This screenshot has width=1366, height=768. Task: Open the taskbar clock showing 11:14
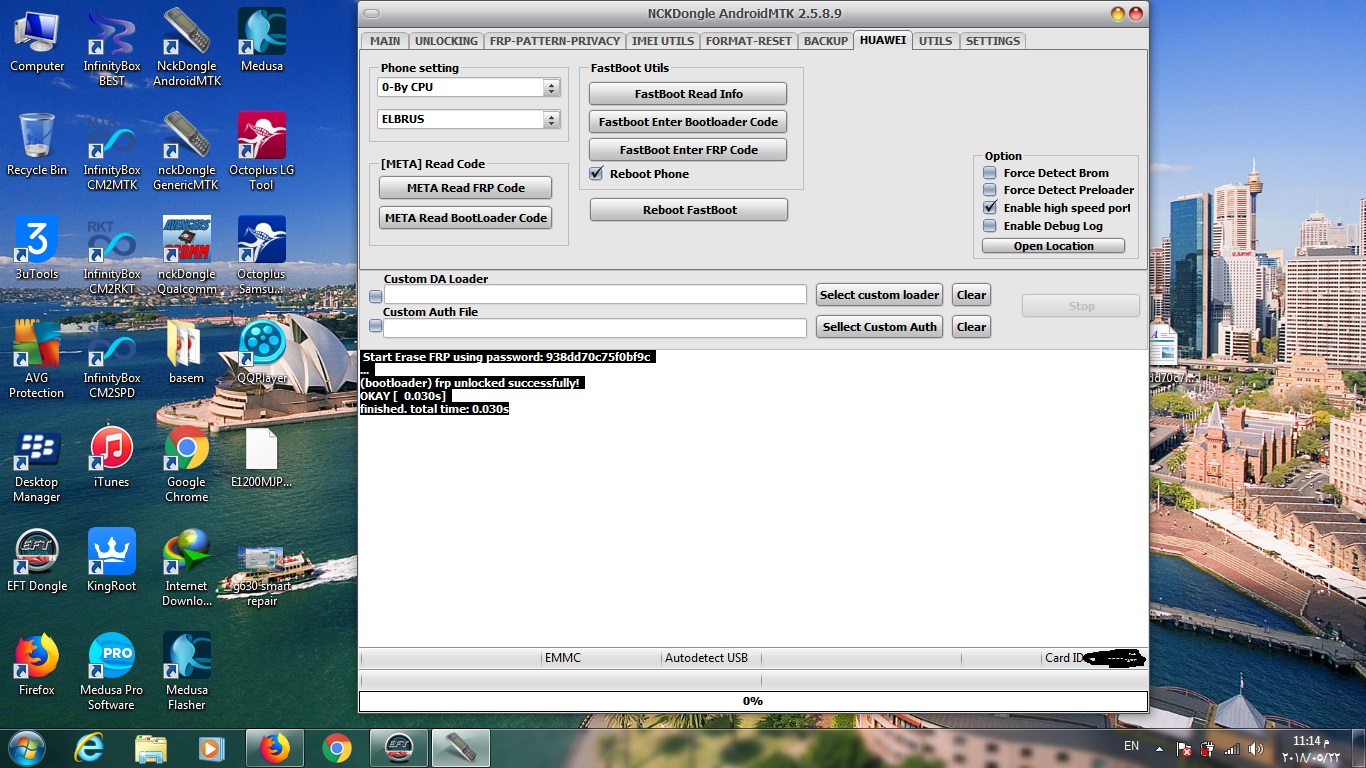pos(1309,749)
